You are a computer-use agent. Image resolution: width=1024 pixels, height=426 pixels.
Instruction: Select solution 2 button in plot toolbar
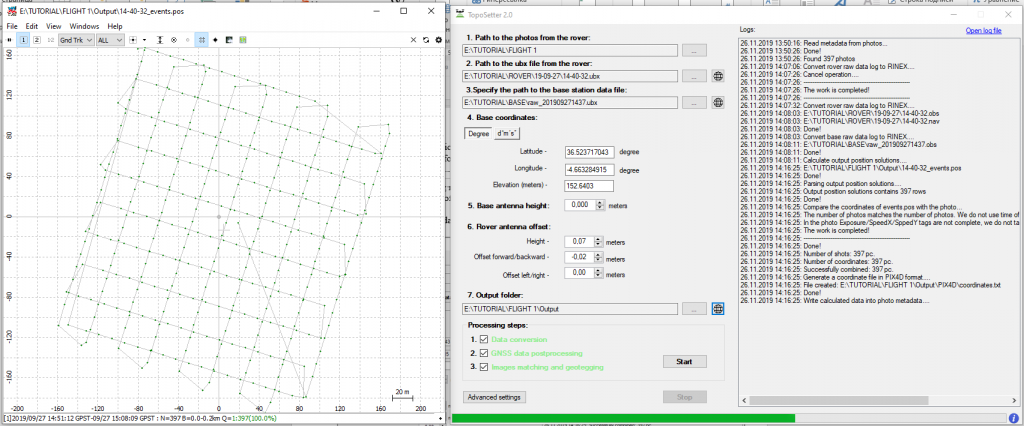(x=37, y=39)
